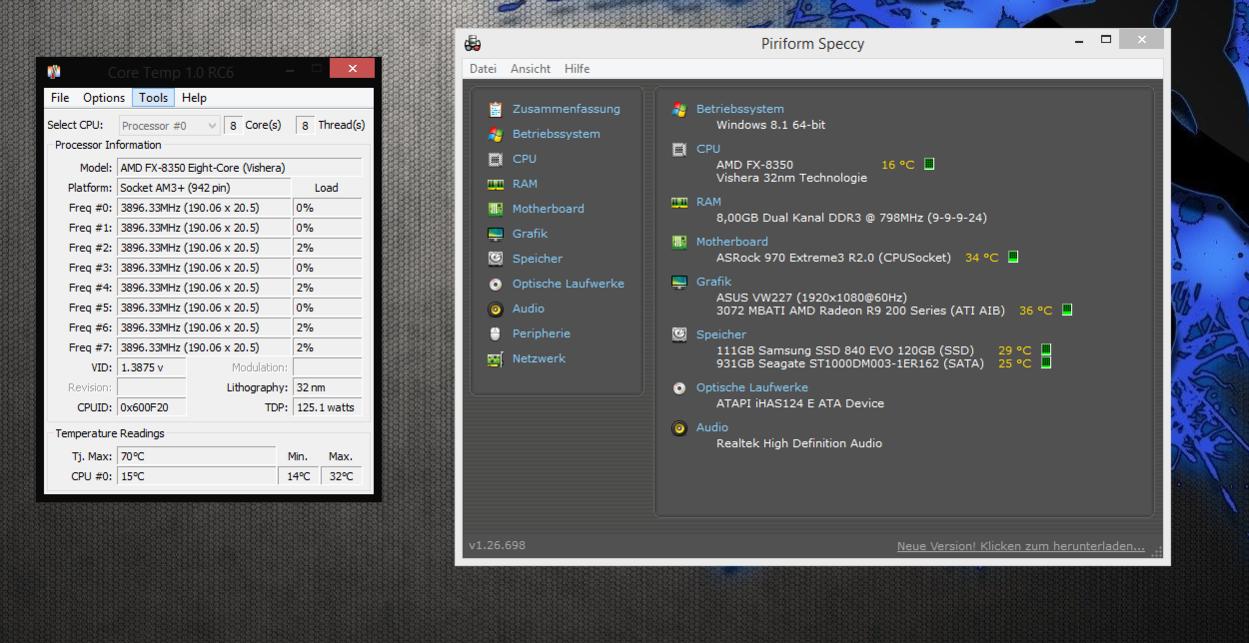Click the Windows 8.1 64-bit text
Image resolution: width=1249 pixels, height=643 pixels.
771,125
